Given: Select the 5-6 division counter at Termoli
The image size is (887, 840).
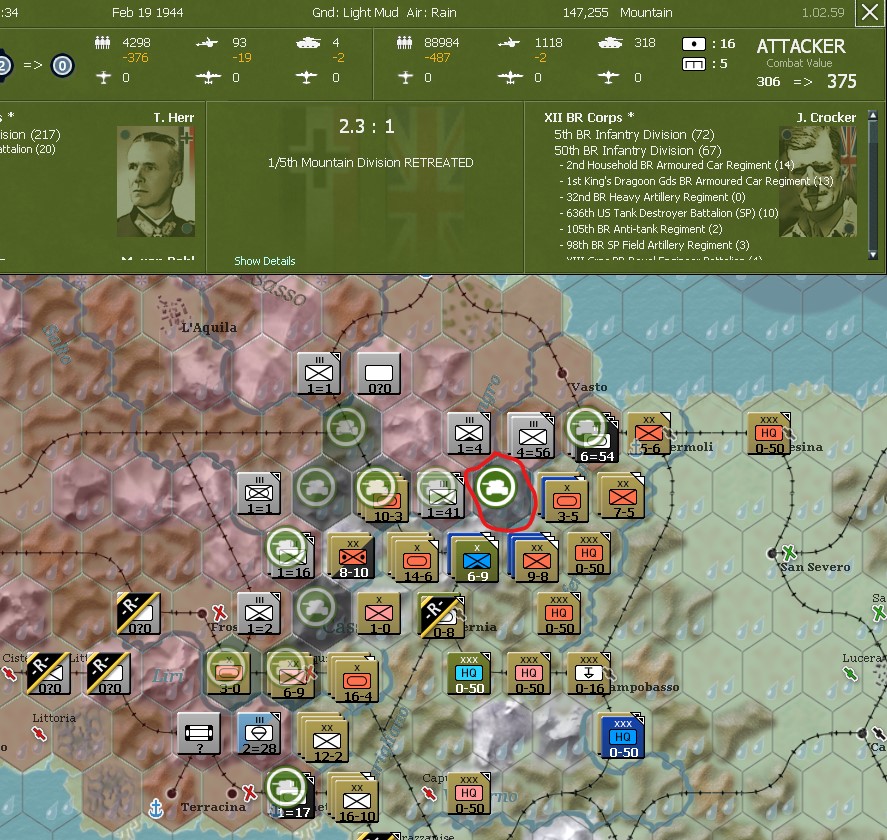Looking at the screenshot, I should pyautogui.click(x=649, y=433).
